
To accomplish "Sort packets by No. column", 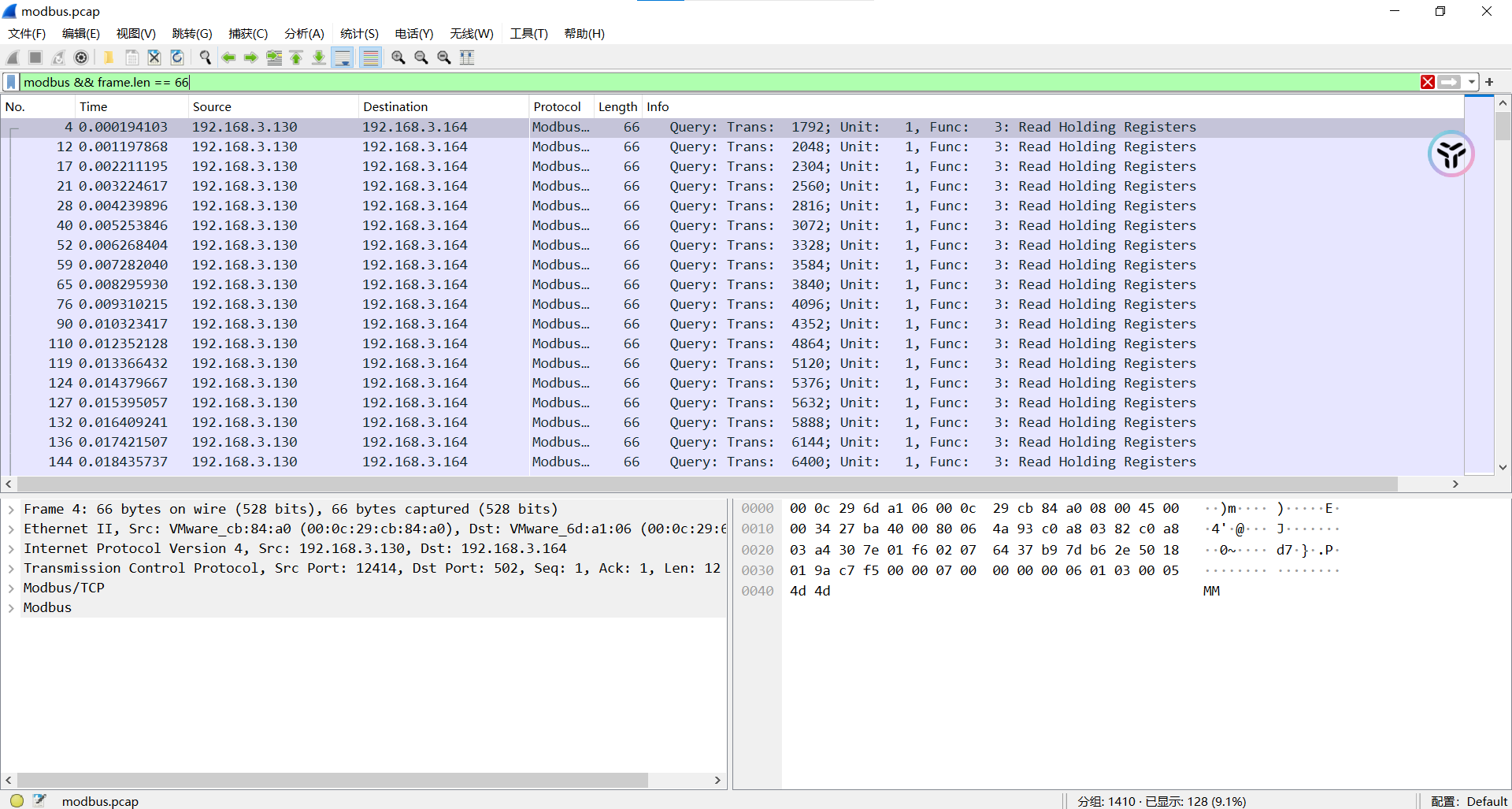I will [x=38, y=106].
